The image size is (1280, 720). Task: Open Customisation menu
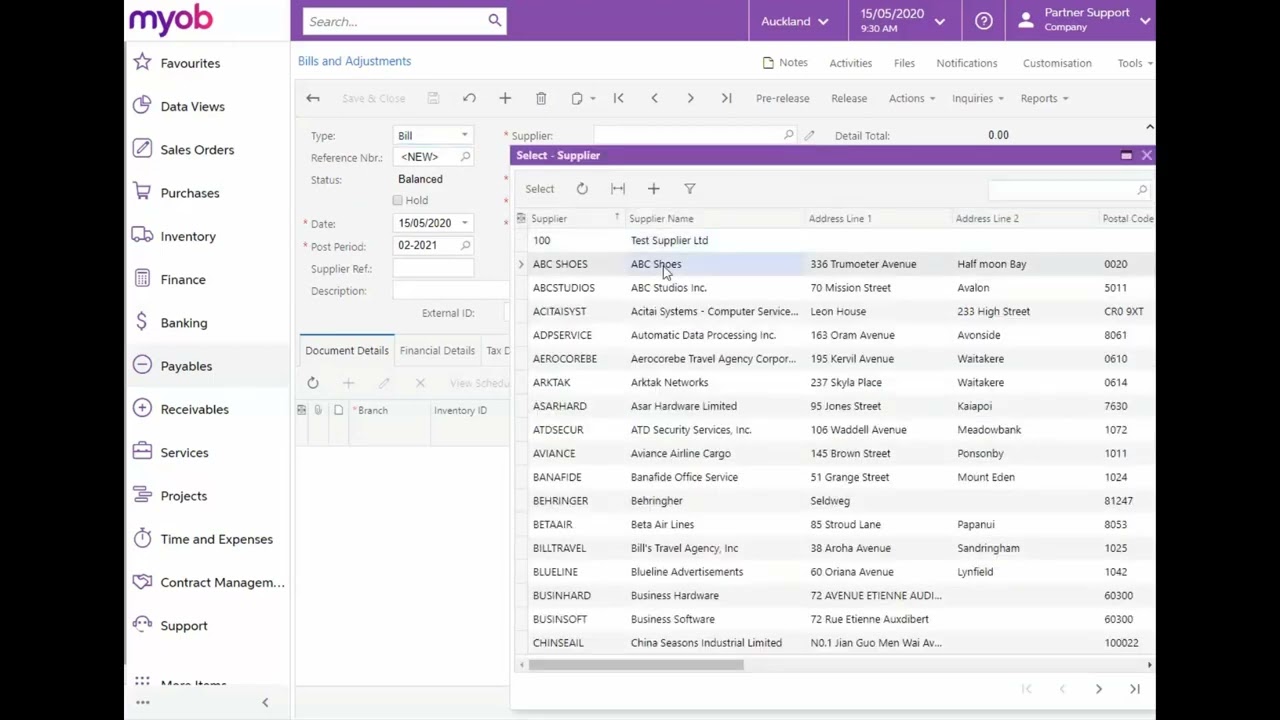tap(1057, 63)
